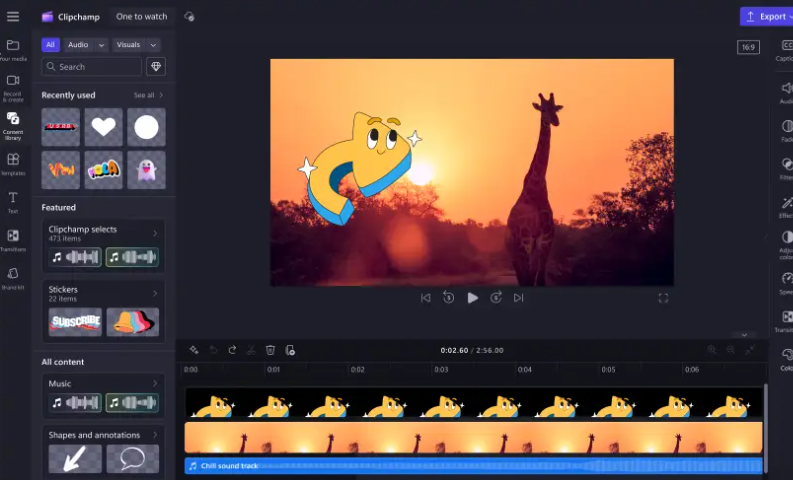This screenshot has width=793, height=480.
Task: Forward five seconds in preview
Action: 496,297
